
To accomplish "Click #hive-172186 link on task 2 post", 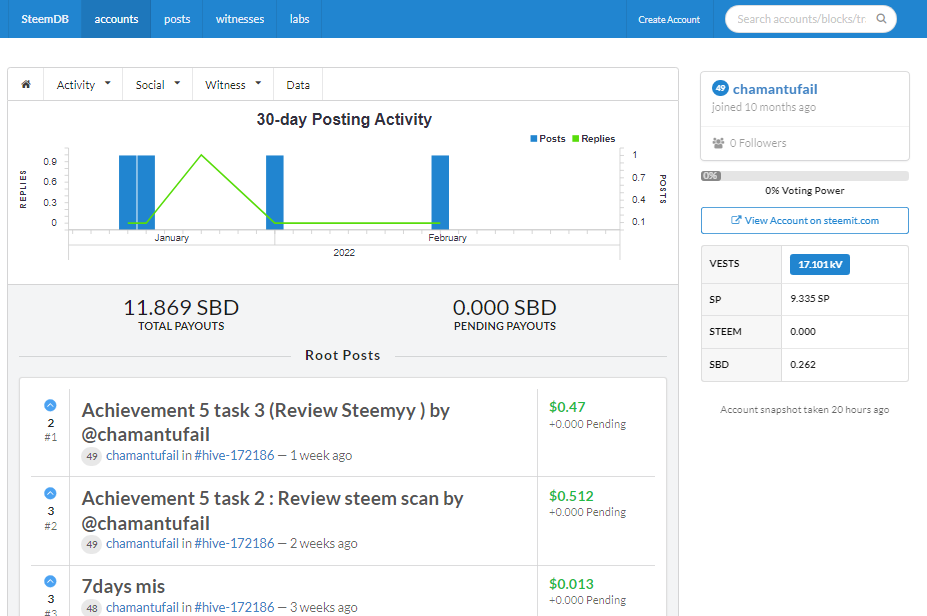I will [x=234, y=544].
